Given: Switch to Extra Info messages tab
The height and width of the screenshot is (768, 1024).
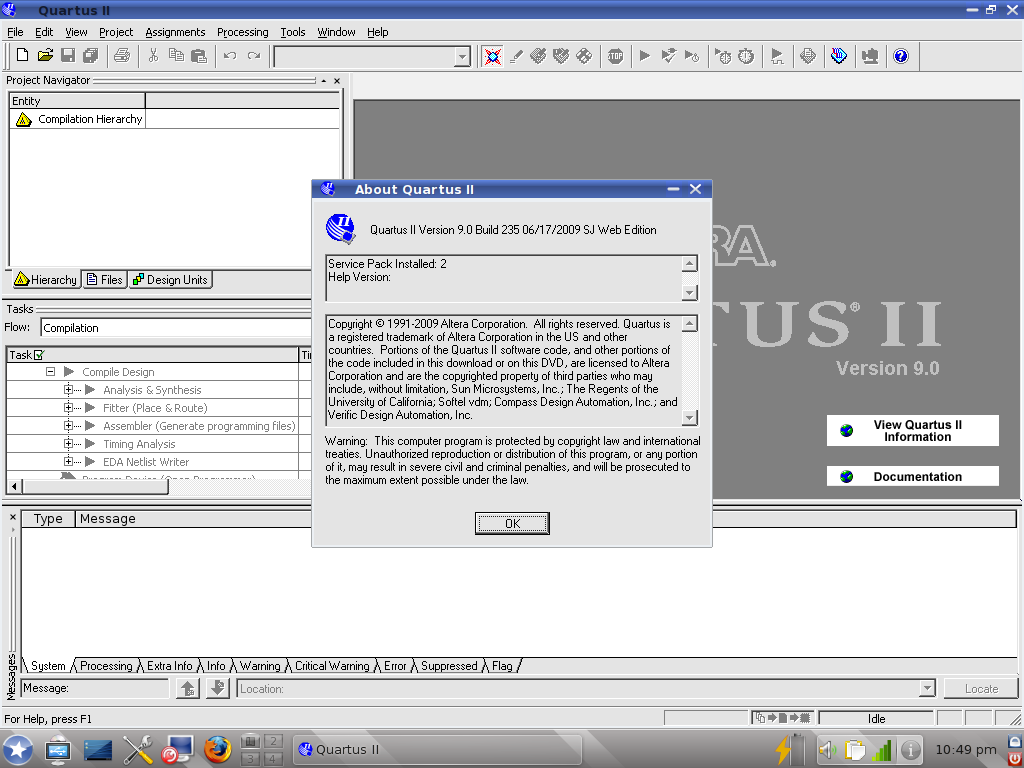Looking at the screenshot, I should click(169, 665).
